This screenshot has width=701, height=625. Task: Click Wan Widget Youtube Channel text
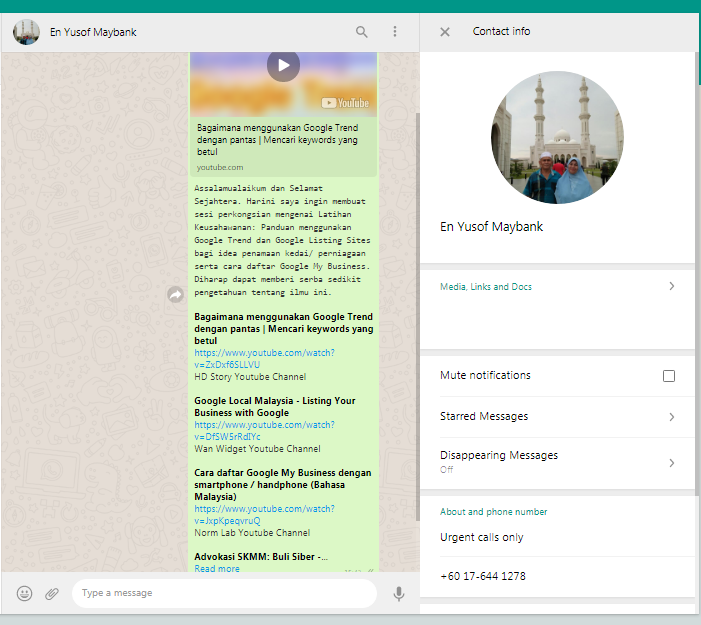pos(257,449)
